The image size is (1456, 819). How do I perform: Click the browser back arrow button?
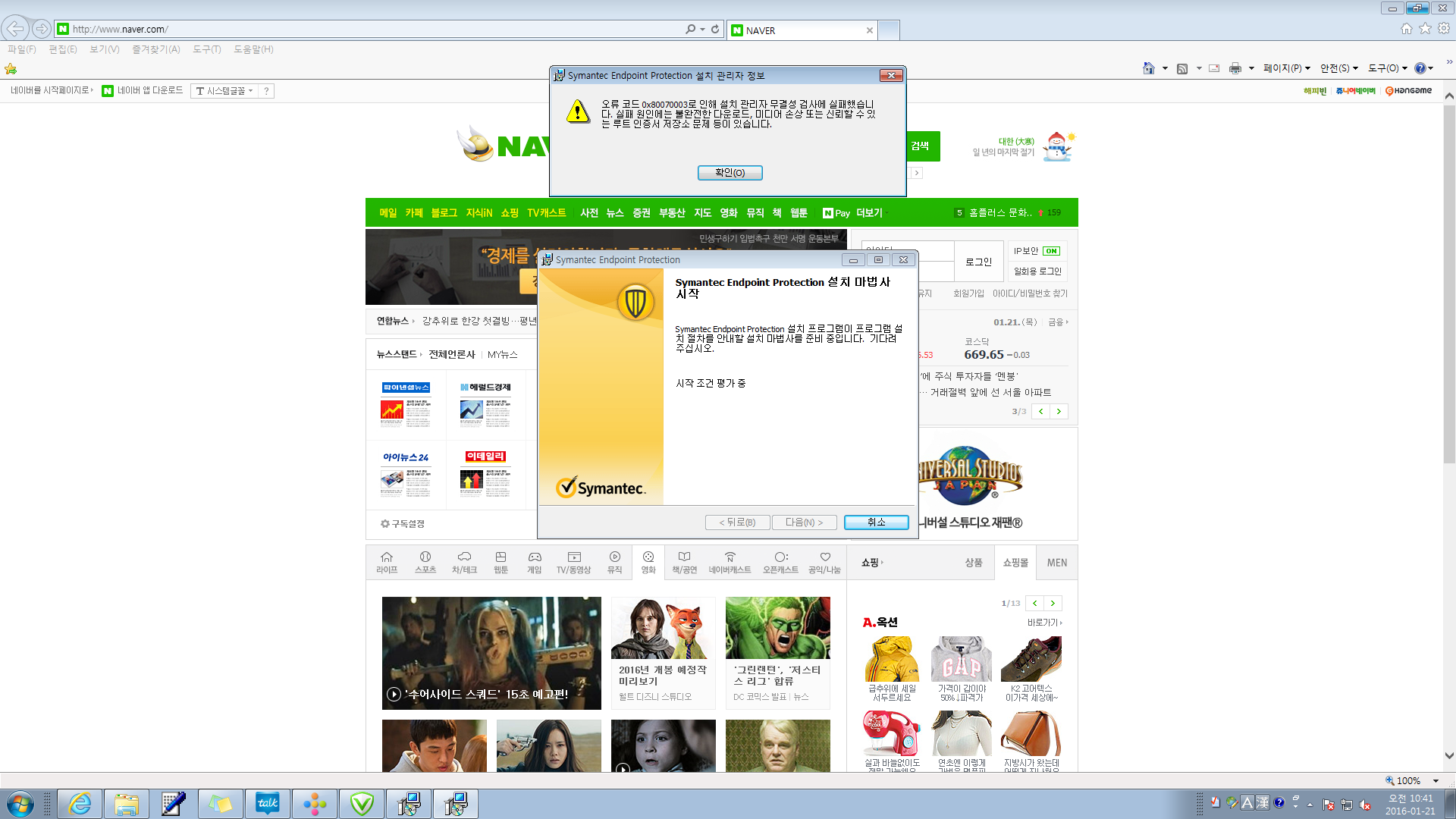[x=15, y=29]
